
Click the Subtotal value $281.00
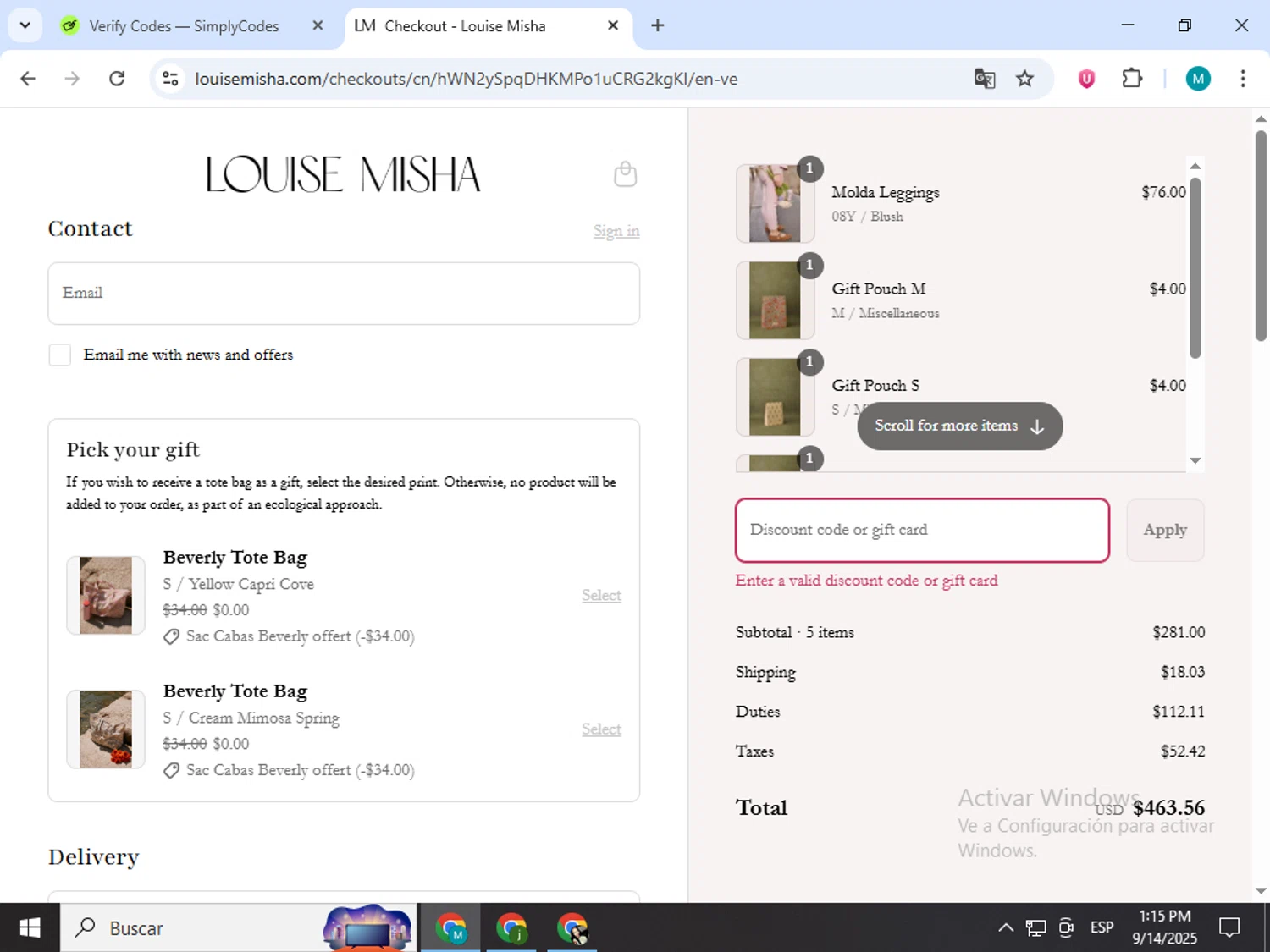click(x=1178, y=632)
